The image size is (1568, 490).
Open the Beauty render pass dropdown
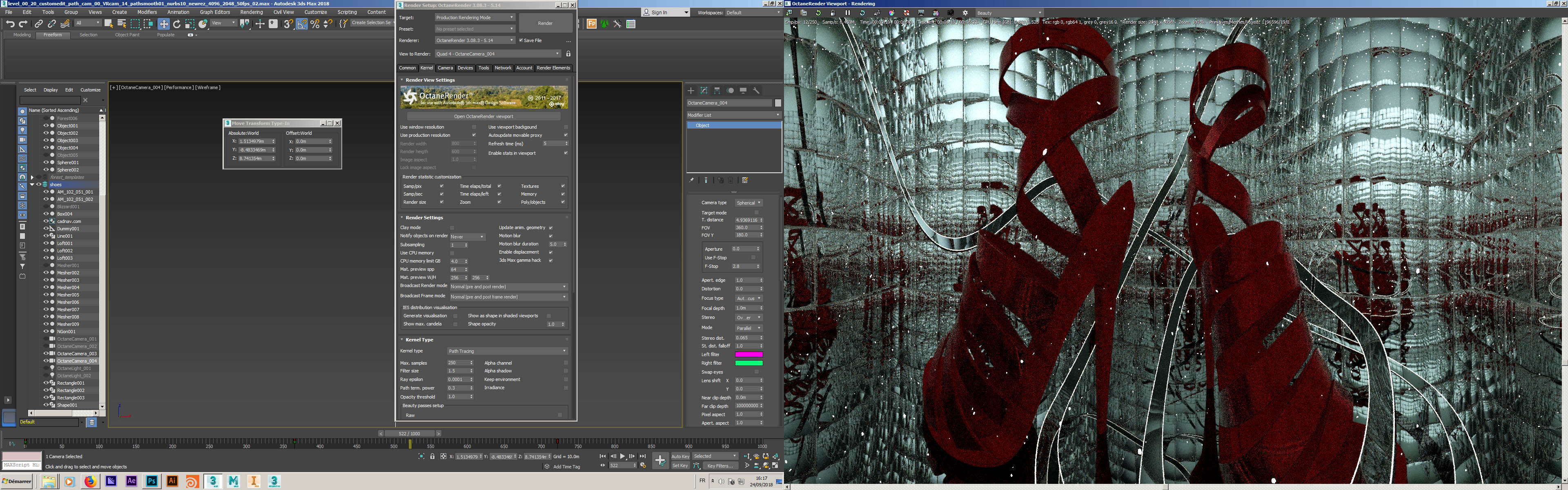pos(1007,13)
